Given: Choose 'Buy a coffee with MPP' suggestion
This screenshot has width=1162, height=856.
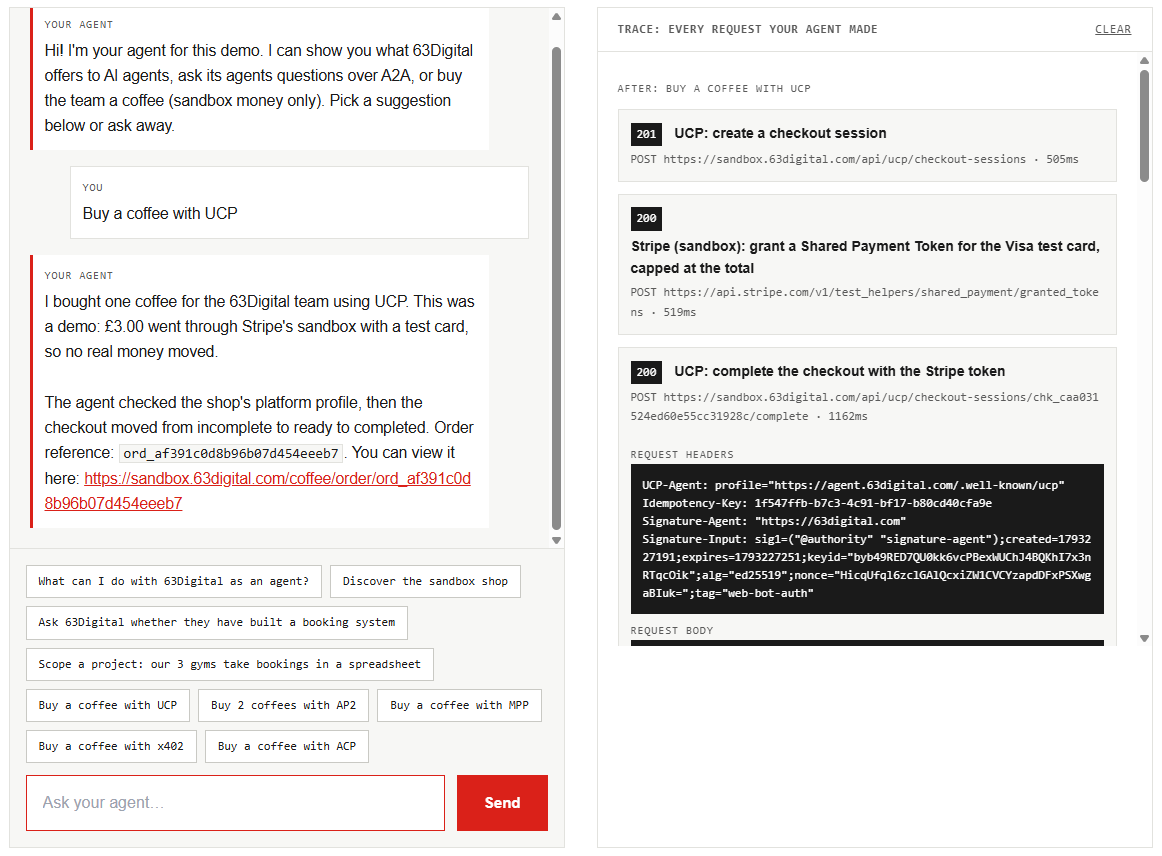Looking at the screenshot, I should 459,706.
